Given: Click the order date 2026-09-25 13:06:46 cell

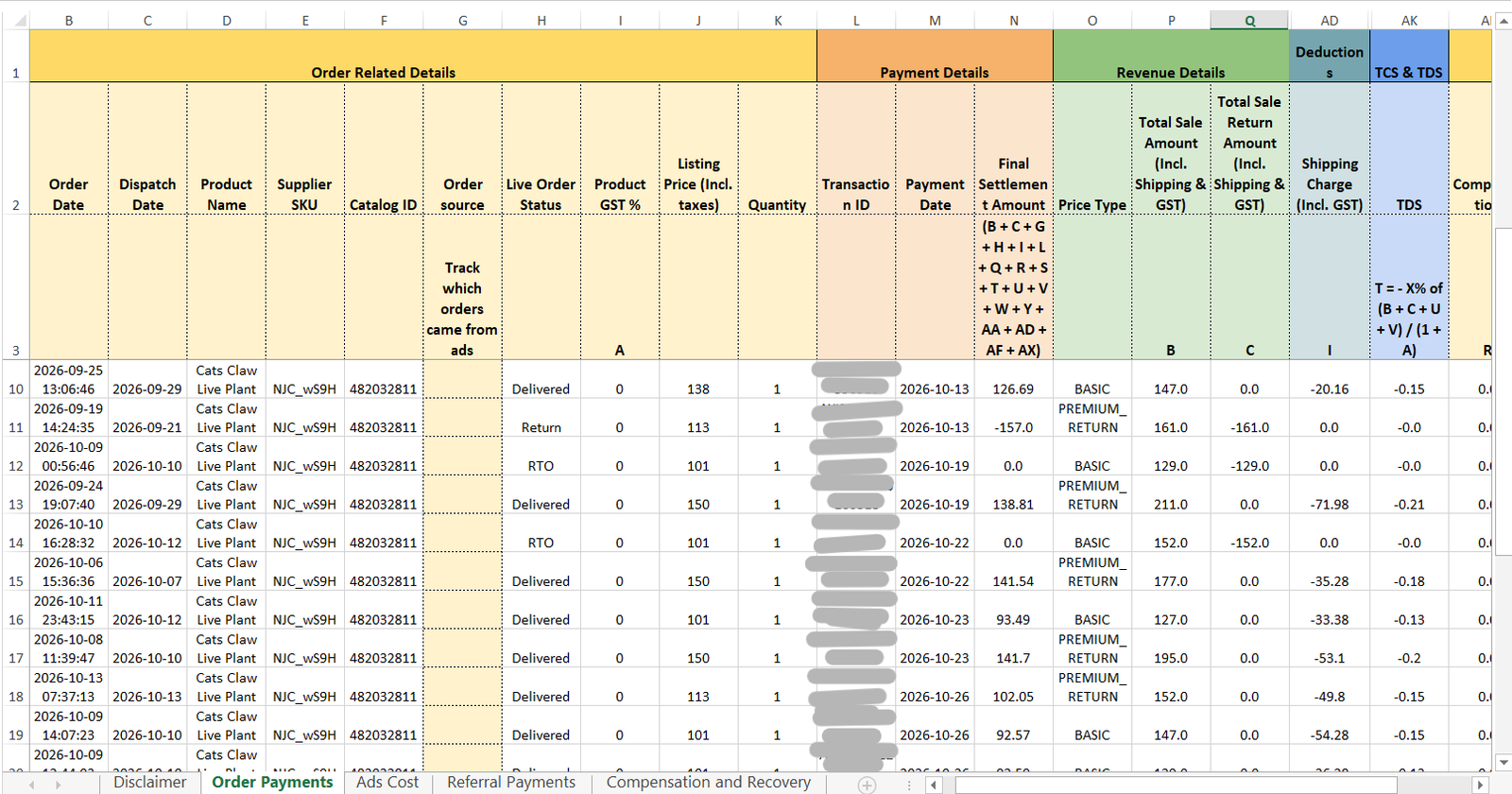Looking at the screenshot, I should click(x=69, y=379).
